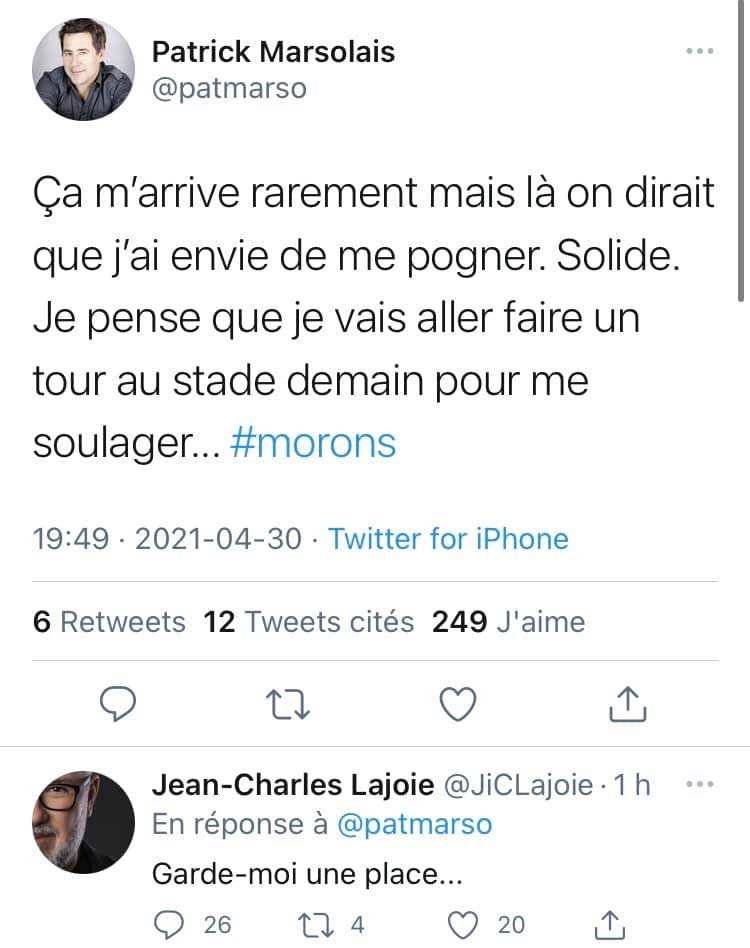The width and height of the screenshot is (750, 948).
Task: Click the vertical scrollbar at the right edge
Action: click(x=741, y=150)
